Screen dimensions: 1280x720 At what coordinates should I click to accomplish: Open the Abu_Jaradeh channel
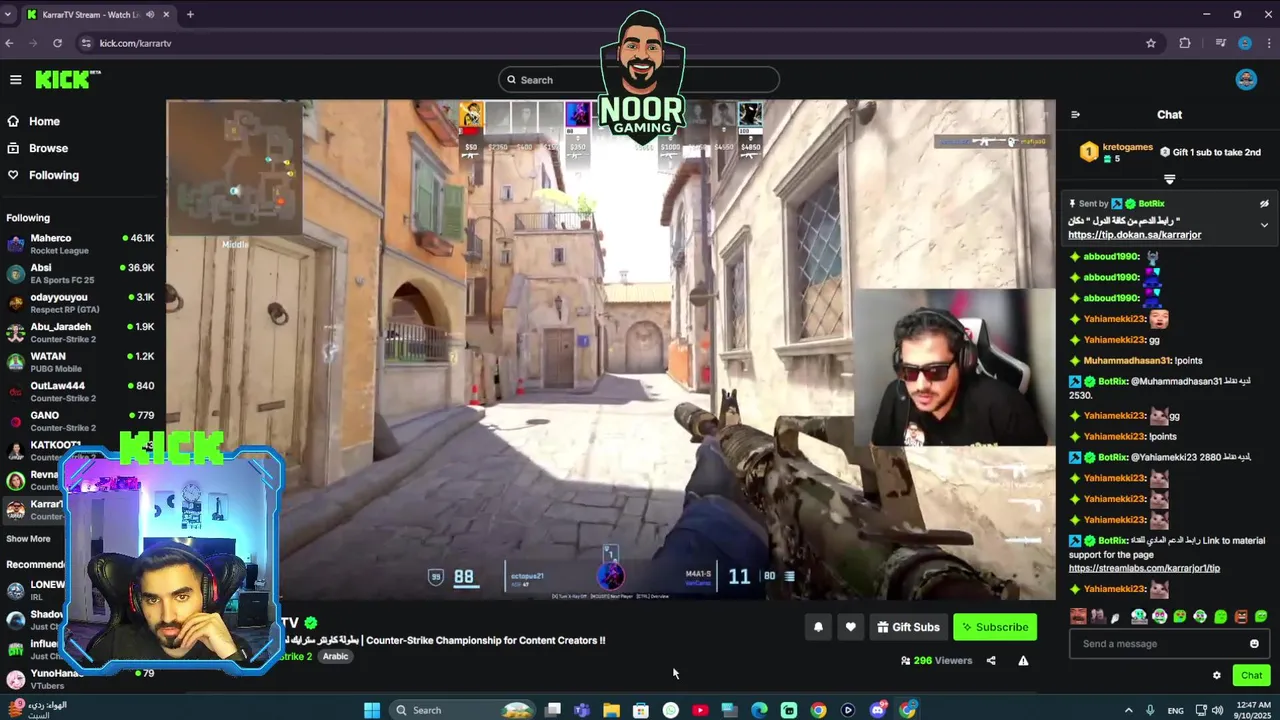(80, 333)
